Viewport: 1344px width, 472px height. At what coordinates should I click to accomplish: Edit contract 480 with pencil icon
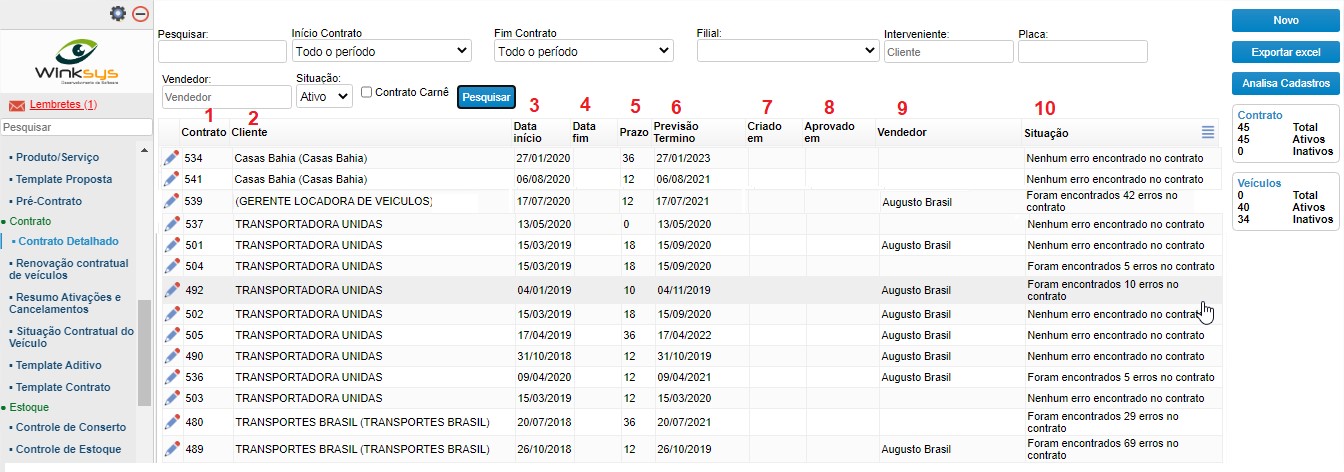[x=171, y=422]
